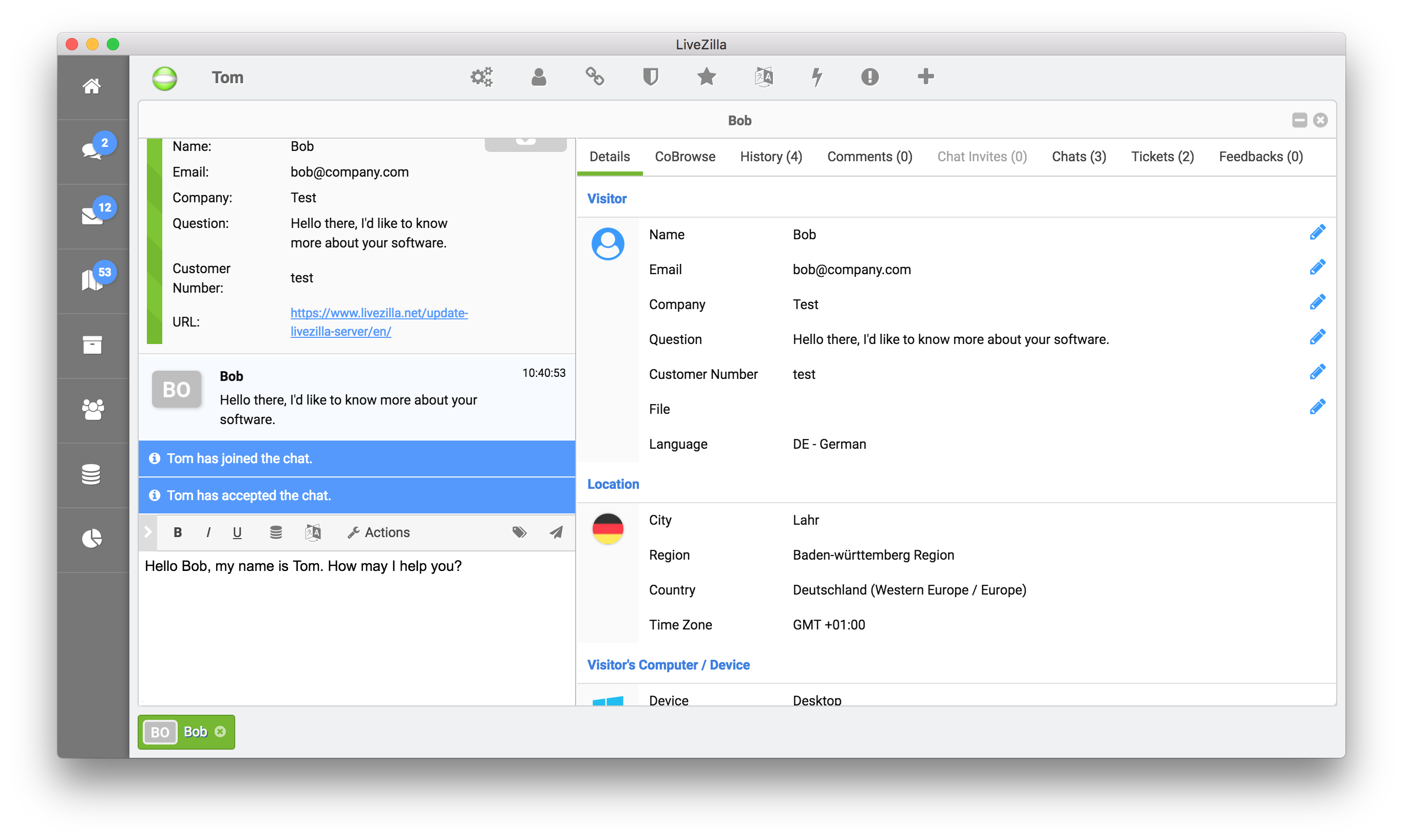Click the green online status indicator

165,78
